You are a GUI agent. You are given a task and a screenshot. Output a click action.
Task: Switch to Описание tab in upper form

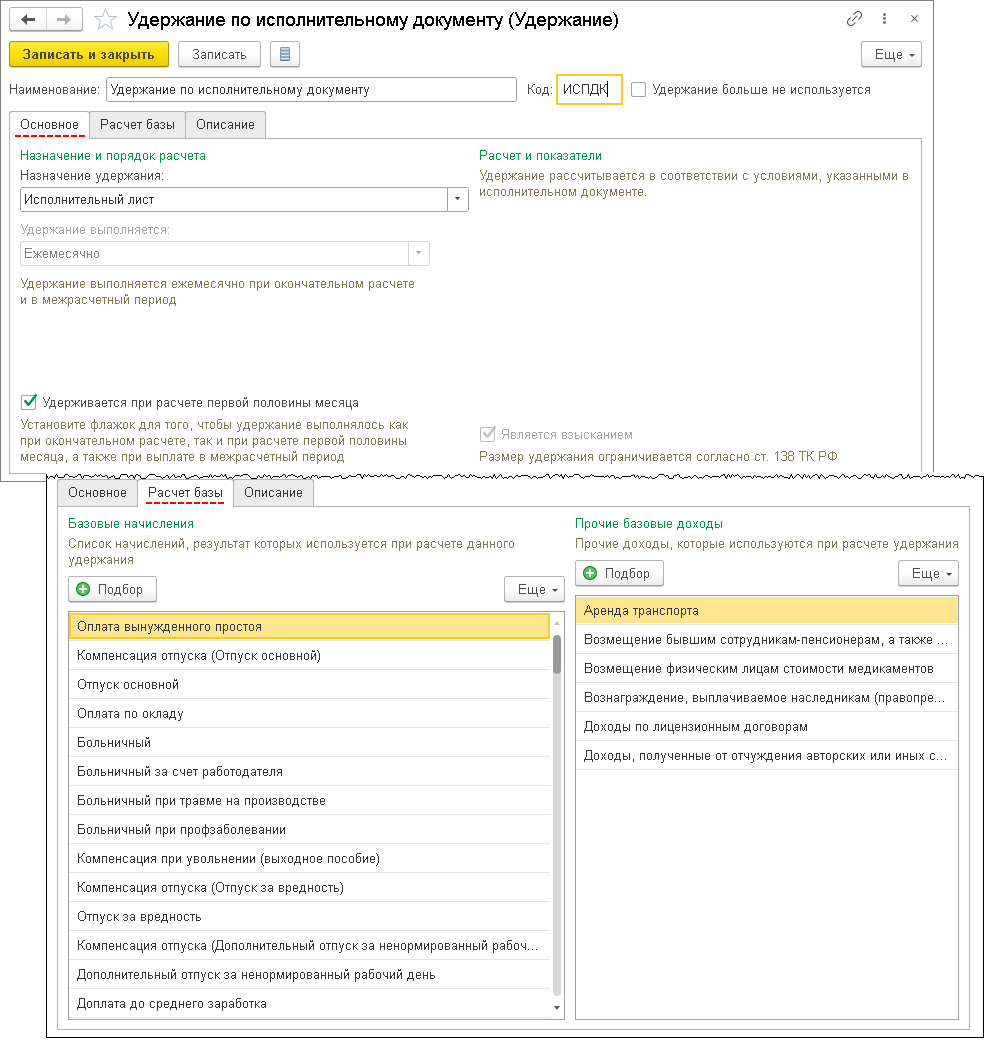click(x=225, y=125)
